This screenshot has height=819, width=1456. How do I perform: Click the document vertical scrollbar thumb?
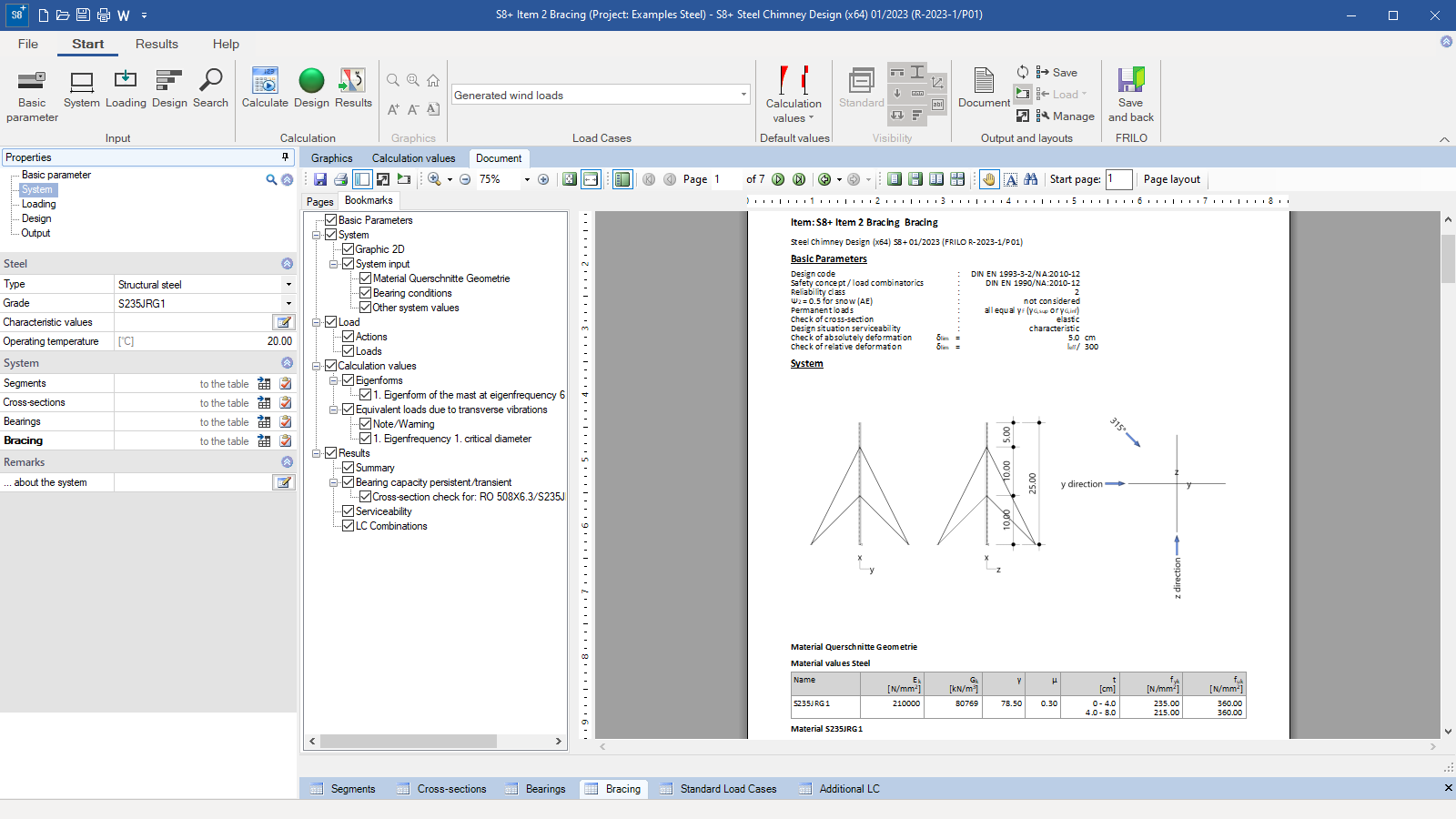click(1448, 258)
